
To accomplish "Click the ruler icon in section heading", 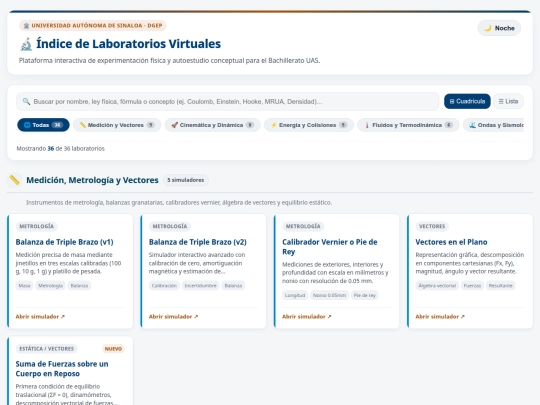I will pyautogui.click(x=14, y=180).
